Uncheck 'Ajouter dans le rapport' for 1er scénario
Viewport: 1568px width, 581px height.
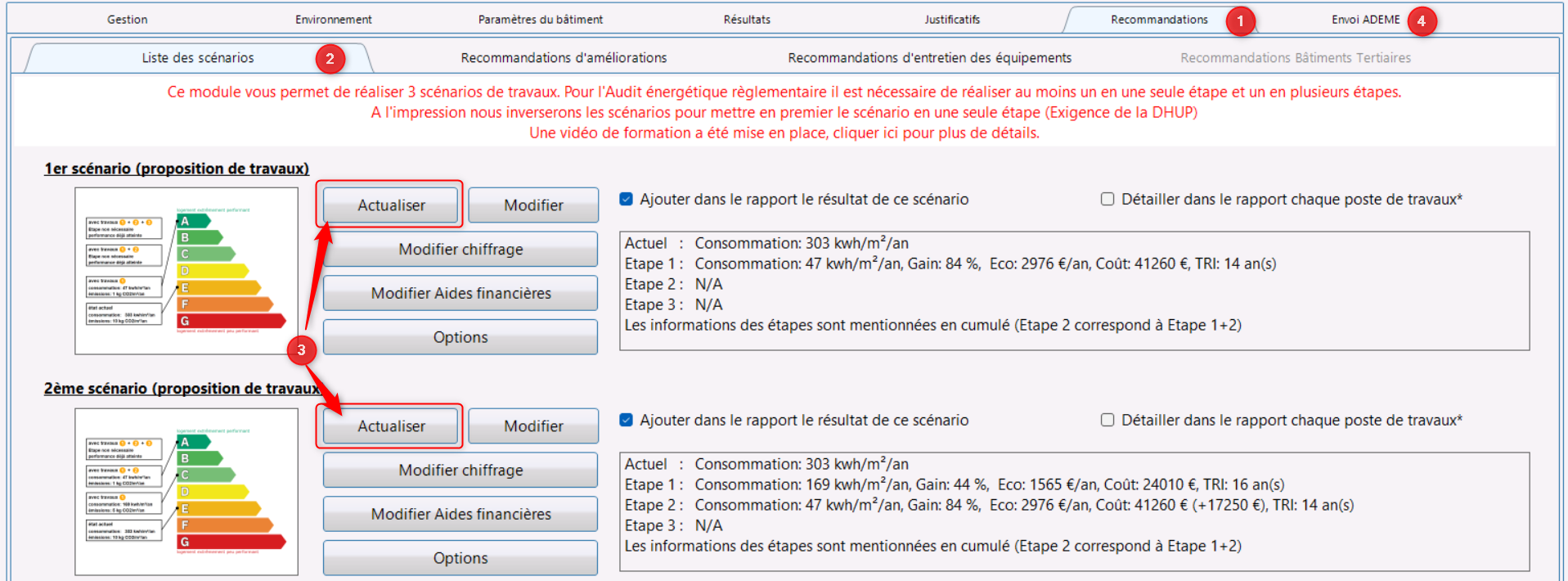(x=627, y=200)
